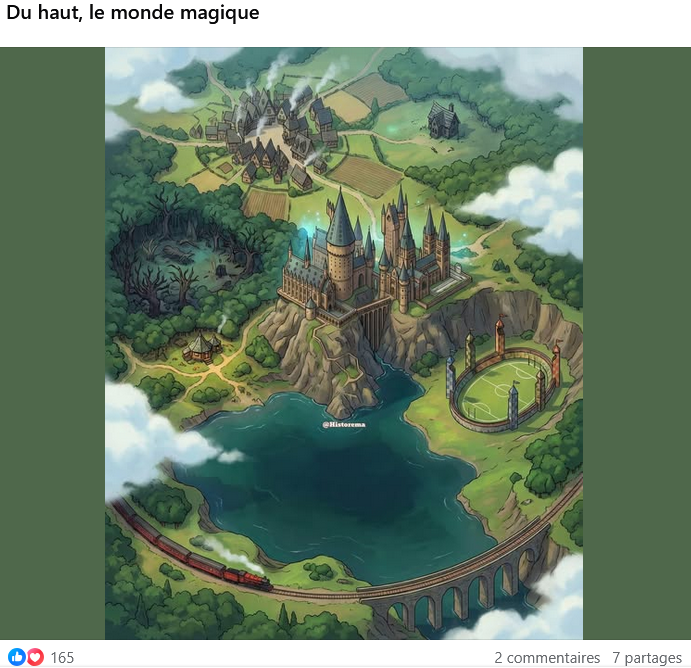Click the isolated house near the top right

[x=443, y=119]
